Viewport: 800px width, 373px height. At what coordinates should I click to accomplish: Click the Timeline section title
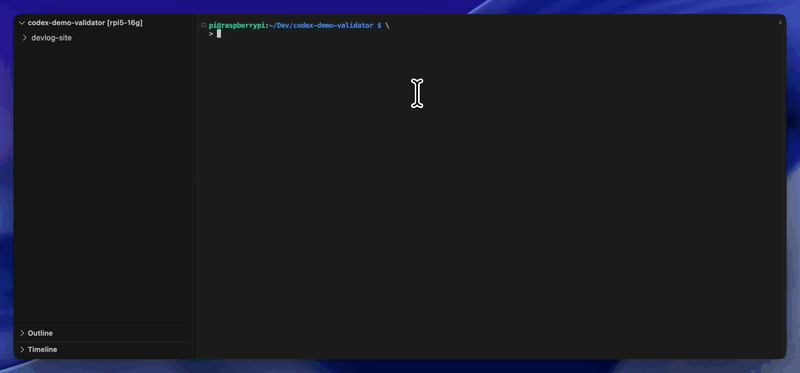42,350
